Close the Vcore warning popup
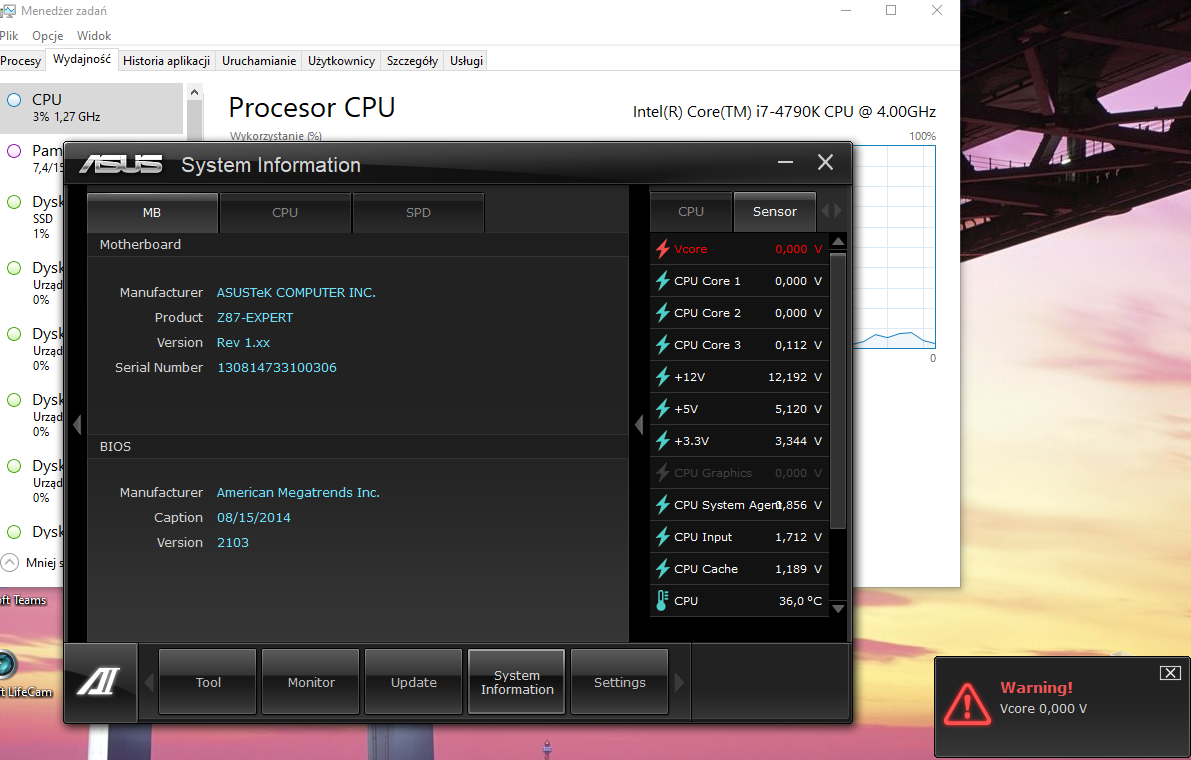 [1170, 673]
